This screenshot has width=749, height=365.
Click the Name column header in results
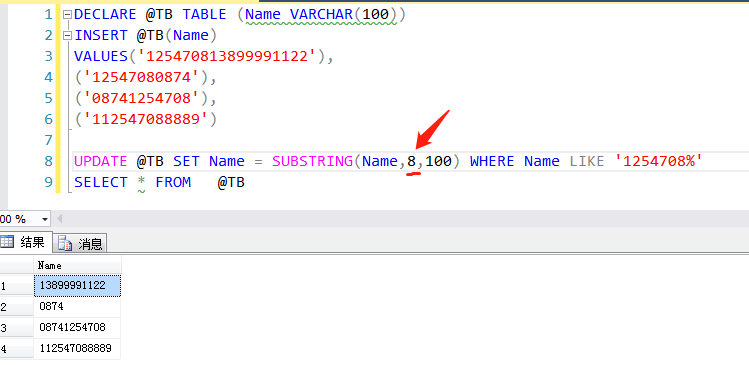[x=77, y=265]
